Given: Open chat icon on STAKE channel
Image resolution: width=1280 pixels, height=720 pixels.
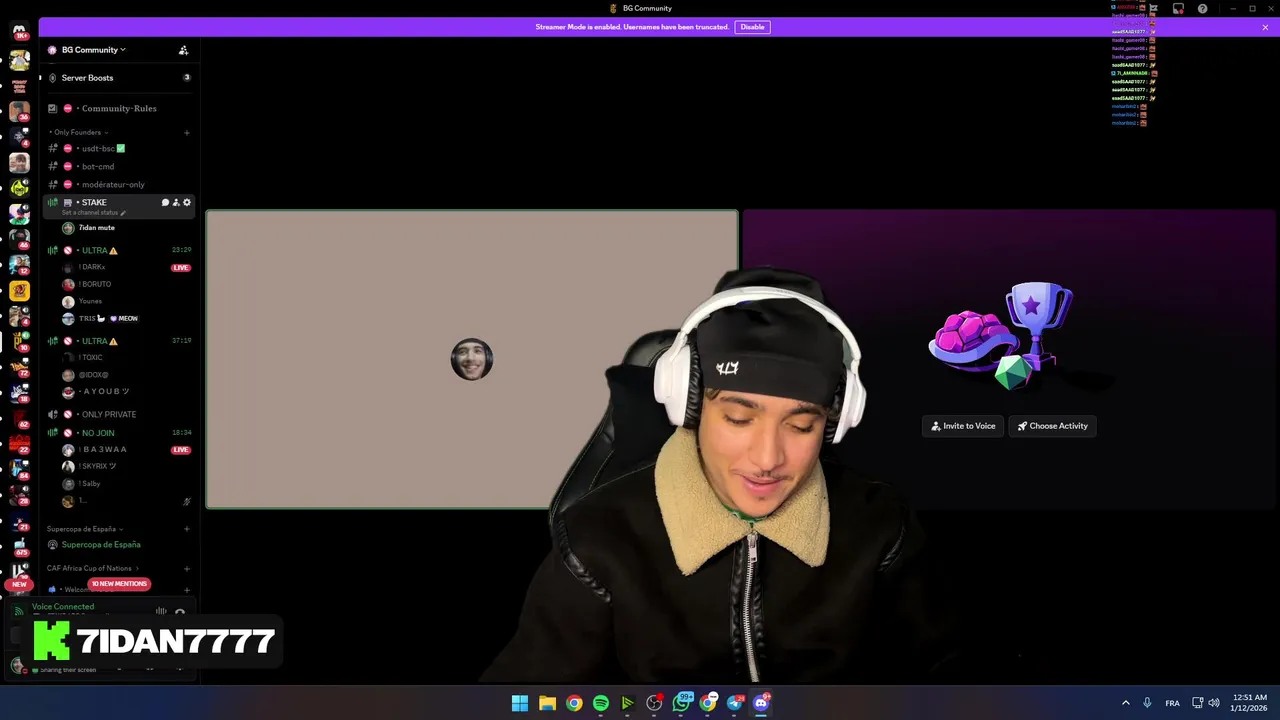Looking at the screenshot, I should pyautogui.click(x=165, y=202).
